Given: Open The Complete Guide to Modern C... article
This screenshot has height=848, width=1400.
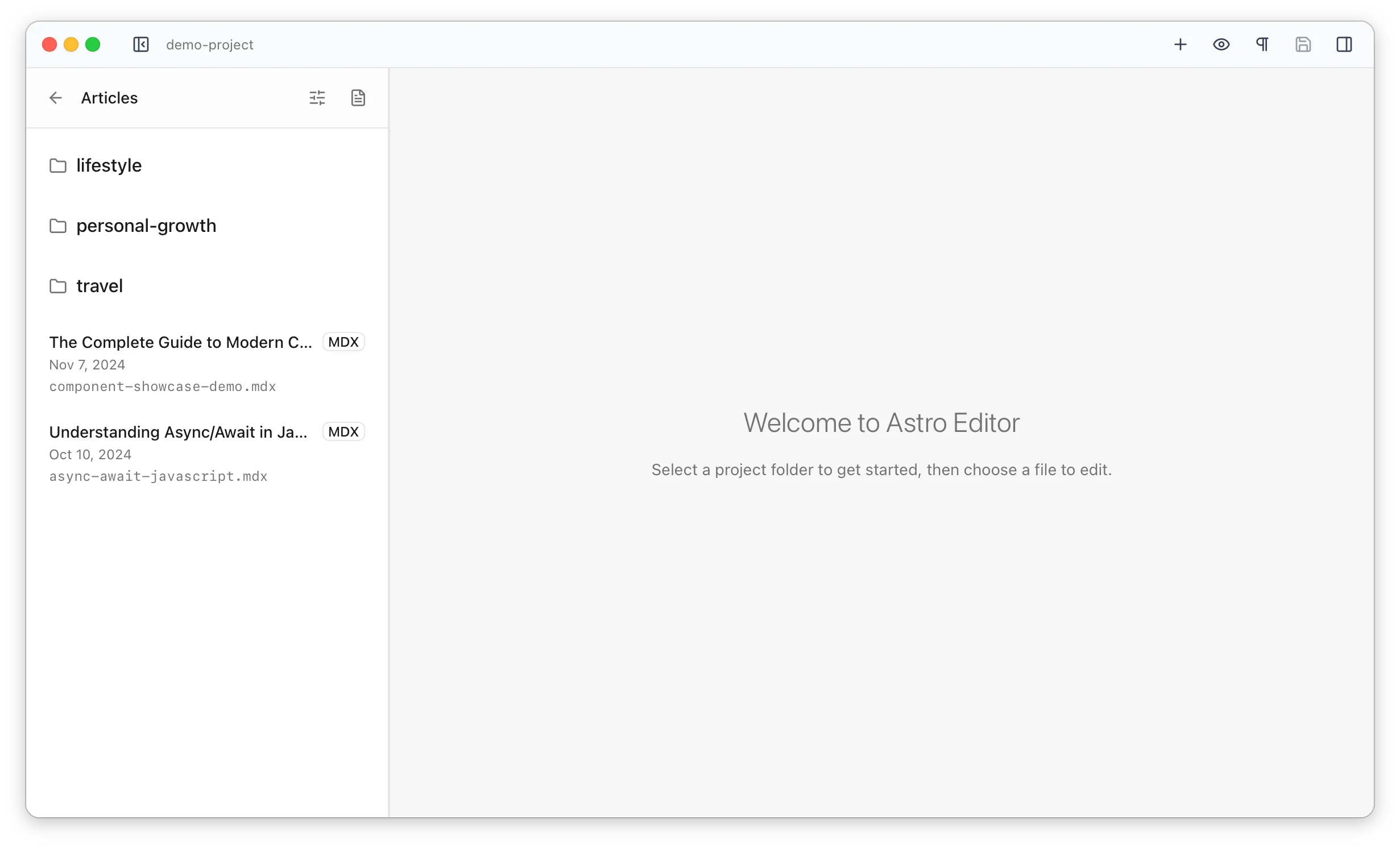Looking at the screenshot, I should (207, 364).
